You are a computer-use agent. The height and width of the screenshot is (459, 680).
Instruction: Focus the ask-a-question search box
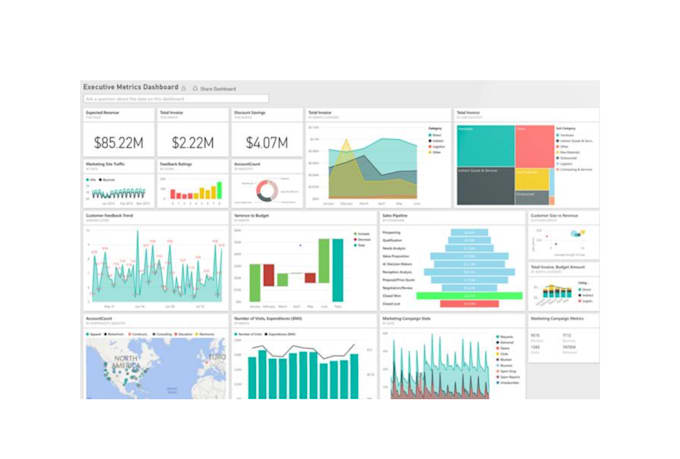176,99
